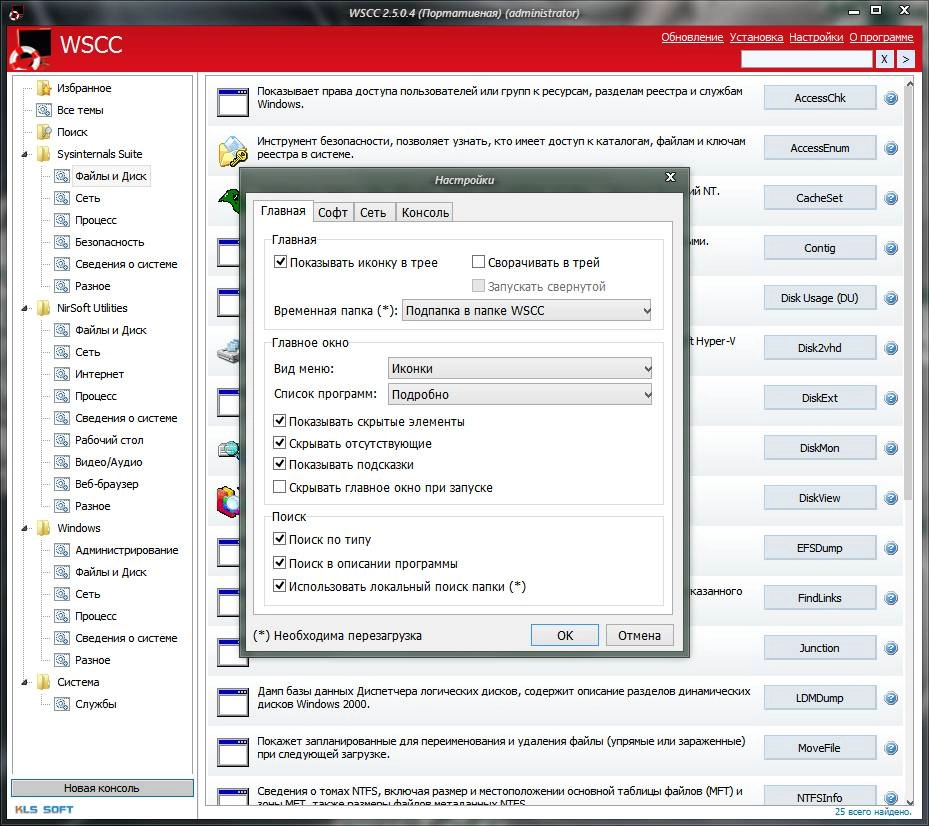Open help icon next to MoveFile
929x826 pixels.
click(x=891, y=748)
